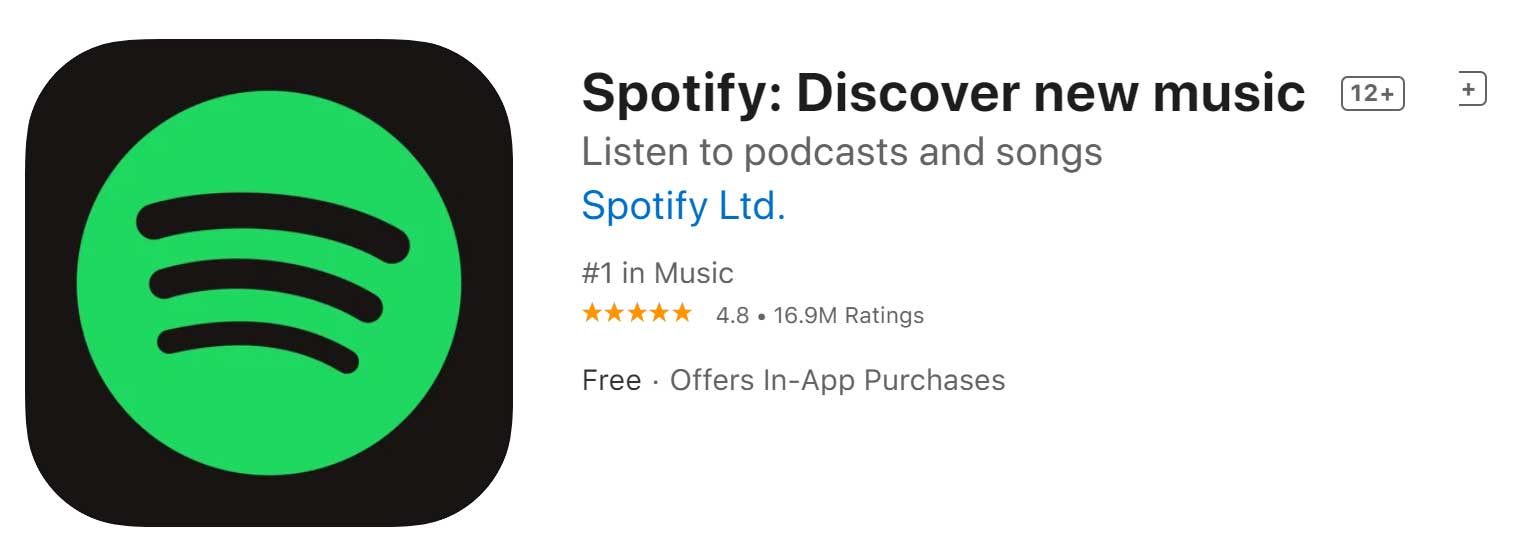The image size is (1517, 559).
Task: Open the 16.9M Ratings text
Action: click(848, 316)
